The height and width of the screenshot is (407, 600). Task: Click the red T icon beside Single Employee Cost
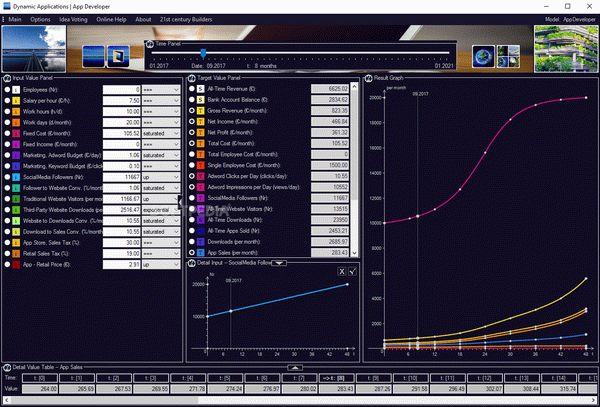pos(201,165)
